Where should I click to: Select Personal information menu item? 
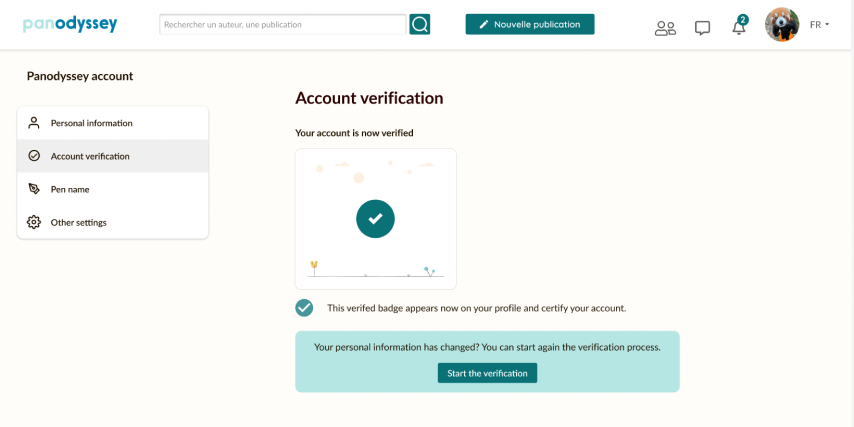pyautogui.click(x=92, y=123)
